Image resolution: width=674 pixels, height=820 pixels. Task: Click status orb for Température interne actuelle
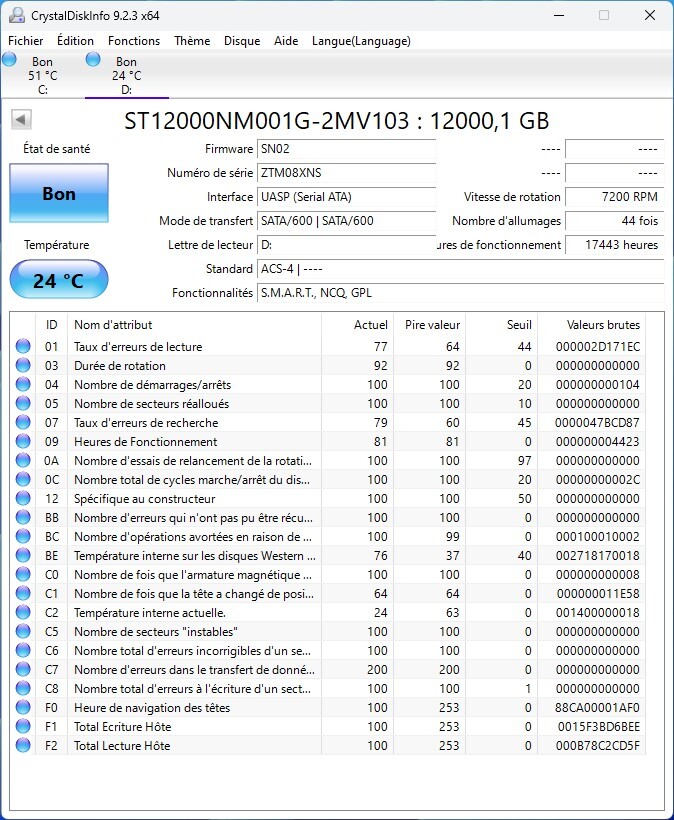(x=23, y=612)
